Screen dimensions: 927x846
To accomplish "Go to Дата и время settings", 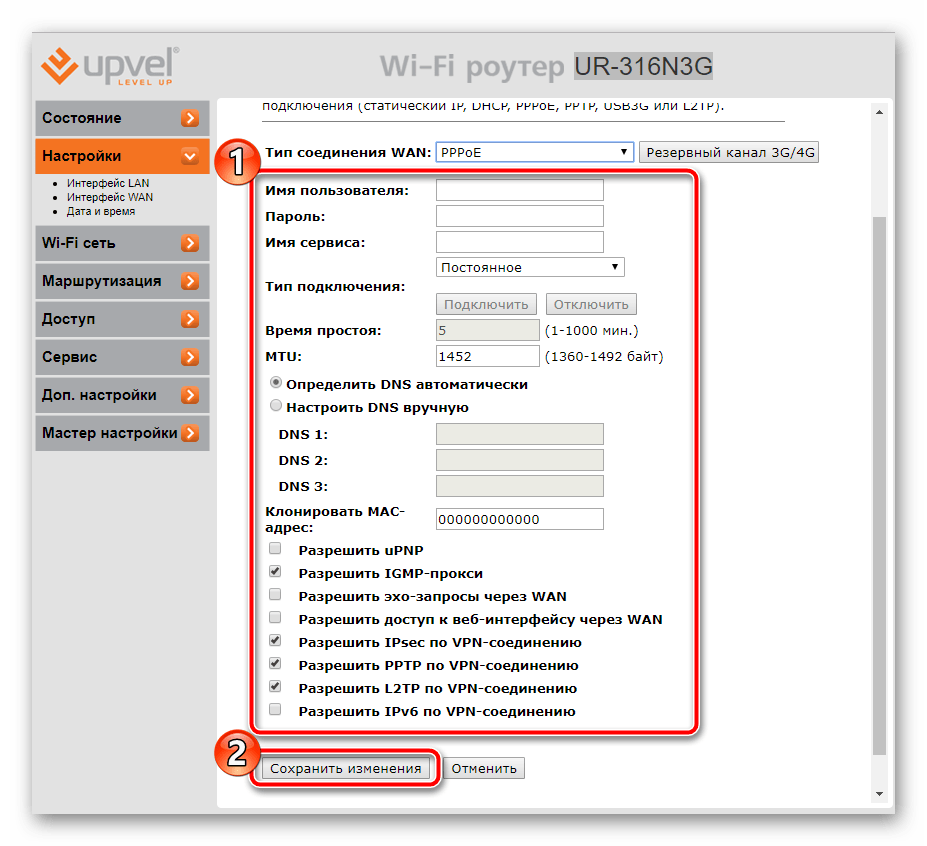I will coord(101,212).
